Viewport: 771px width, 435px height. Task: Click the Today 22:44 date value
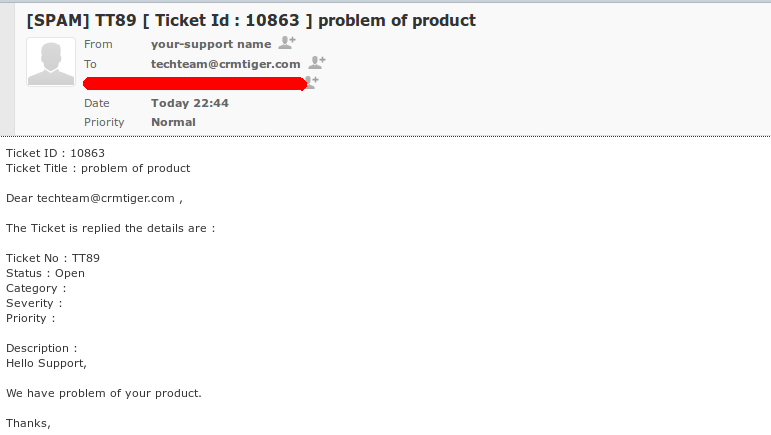(x=190, y=103)
